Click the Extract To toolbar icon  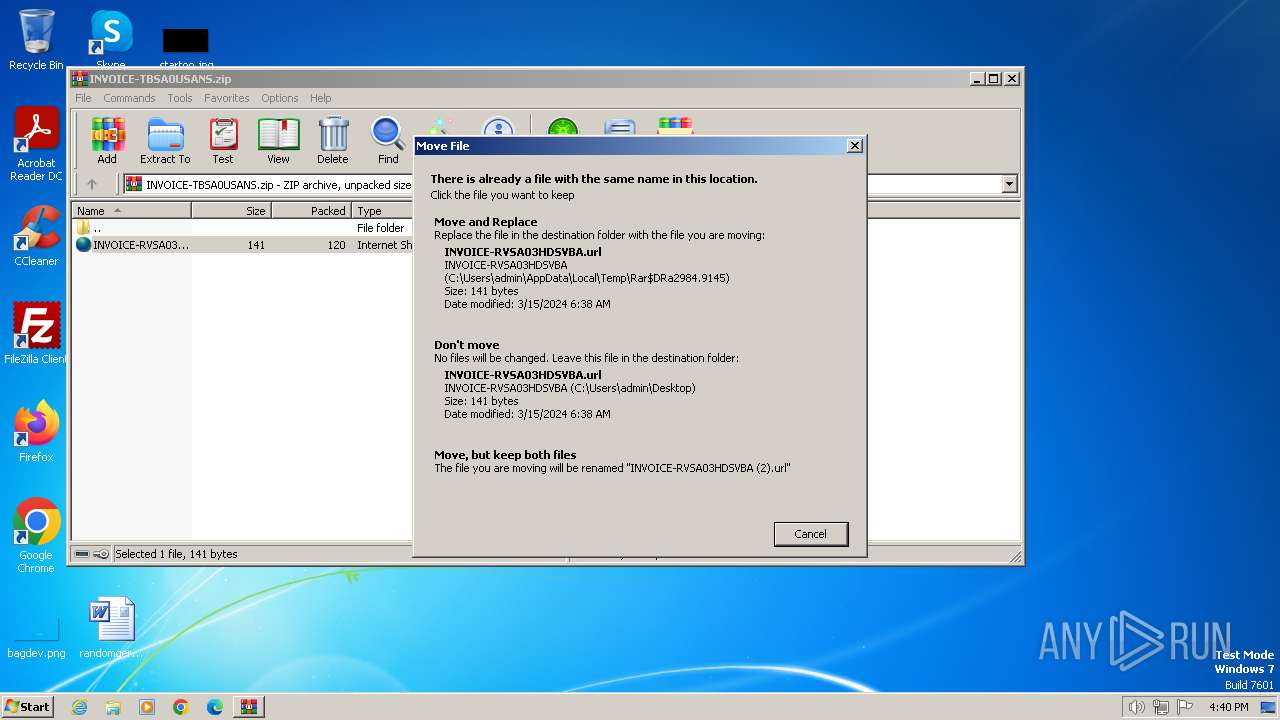pos(165,141)
